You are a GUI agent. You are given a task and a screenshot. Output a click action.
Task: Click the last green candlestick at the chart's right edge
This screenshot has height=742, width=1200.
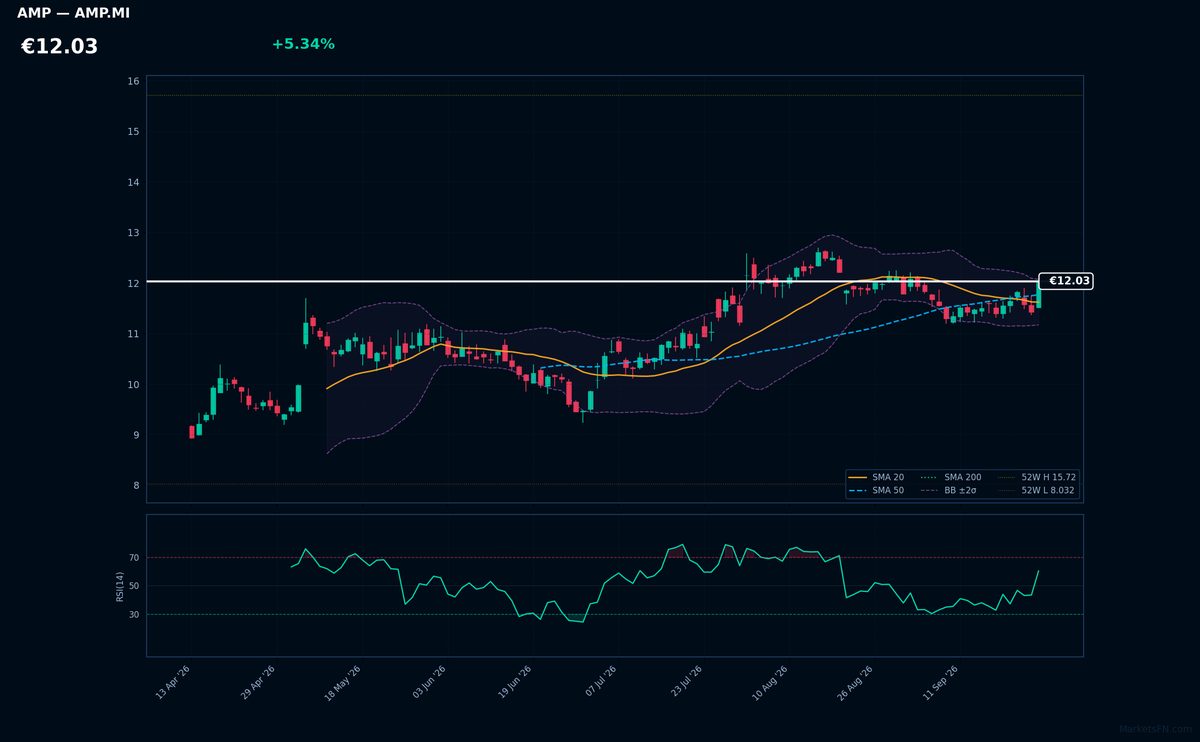pyautogui.click(x=1038, y=294)
